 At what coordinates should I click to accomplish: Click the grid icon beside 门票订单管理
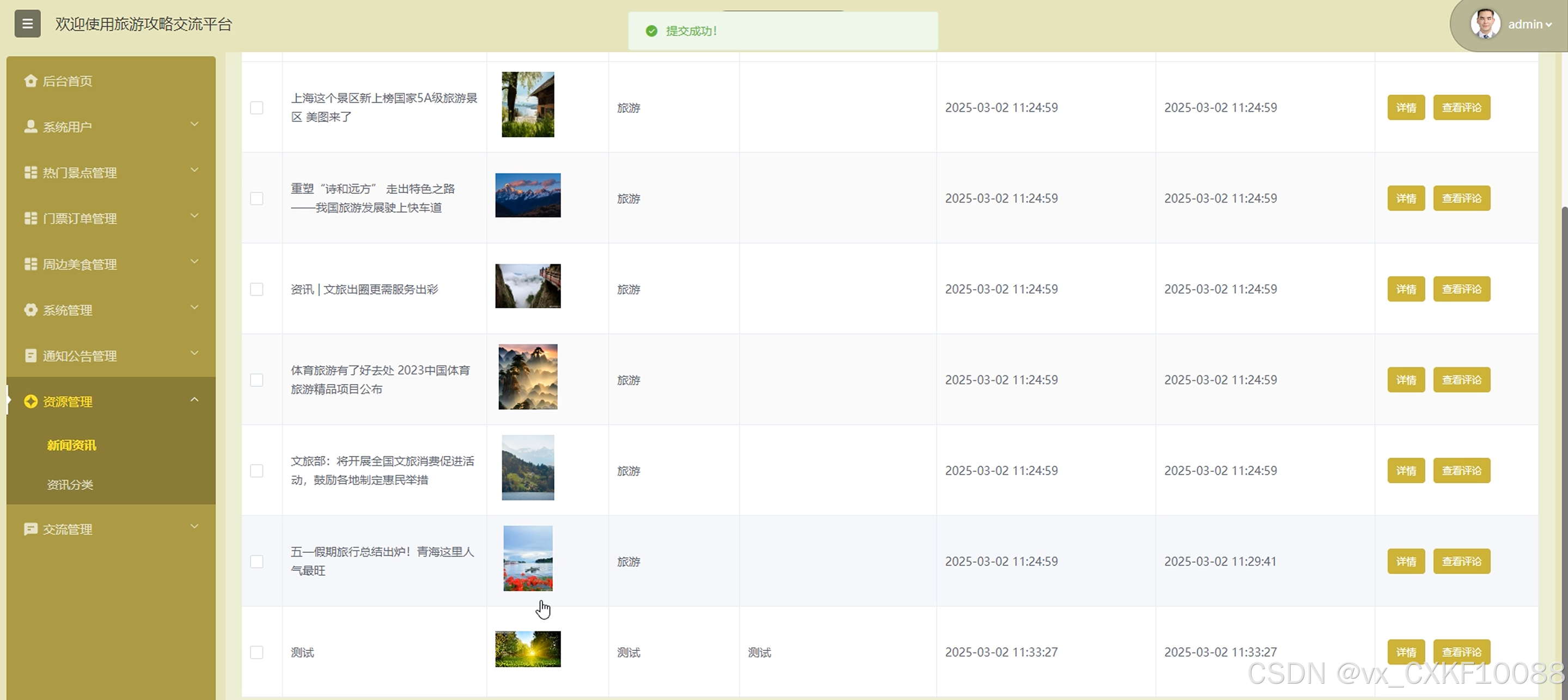click(x=30, y=218)
